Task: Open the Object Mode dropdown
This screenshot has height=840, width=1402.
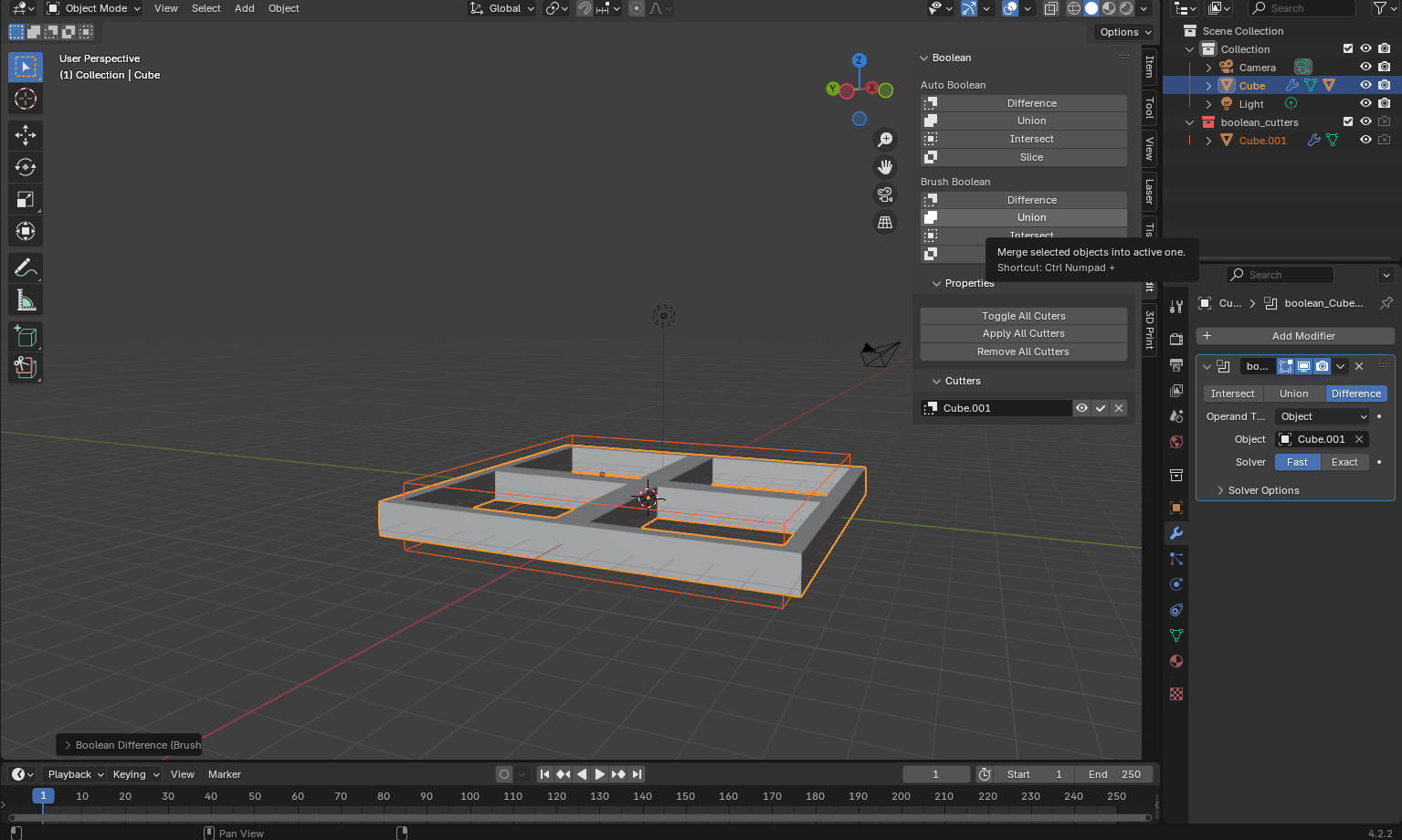Action: (x=93, y=8)
